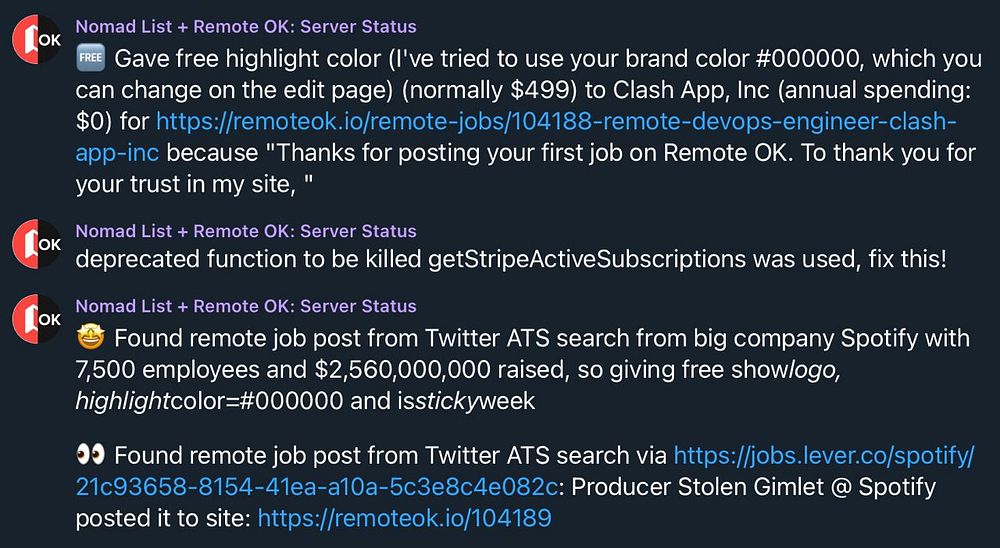
Task: Select the sender name above the deprecated function message
Action: click(x=246, y=231)
